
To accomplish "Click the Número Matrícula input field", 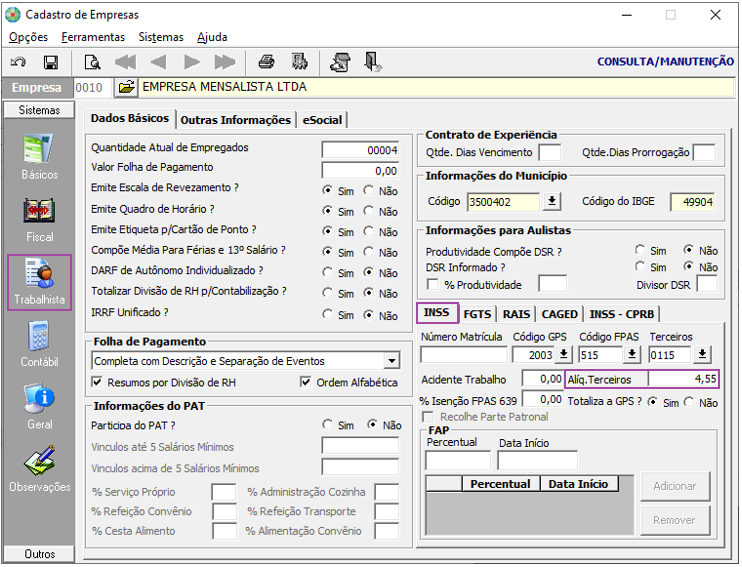I will [x=464, y=354].
